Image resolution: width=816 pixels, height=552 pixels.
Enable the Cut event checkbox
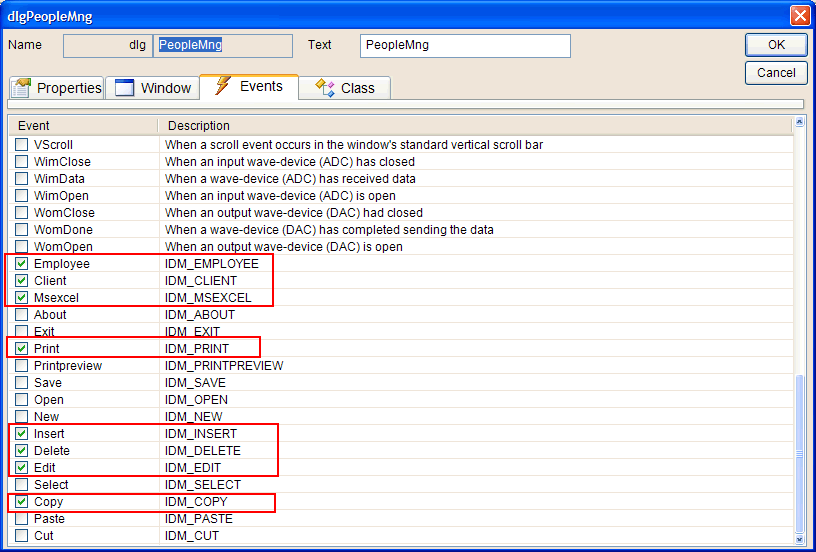click(x=21, y=535)
